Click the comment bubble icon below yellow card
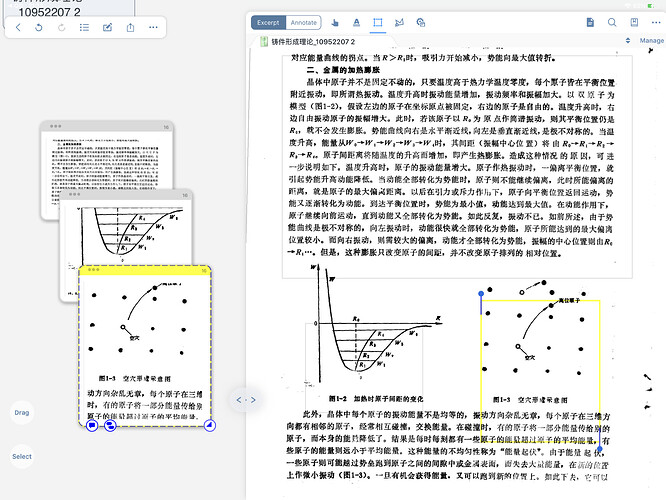The height and width of the screenshot is (500, 666). (x=92, y=425)
